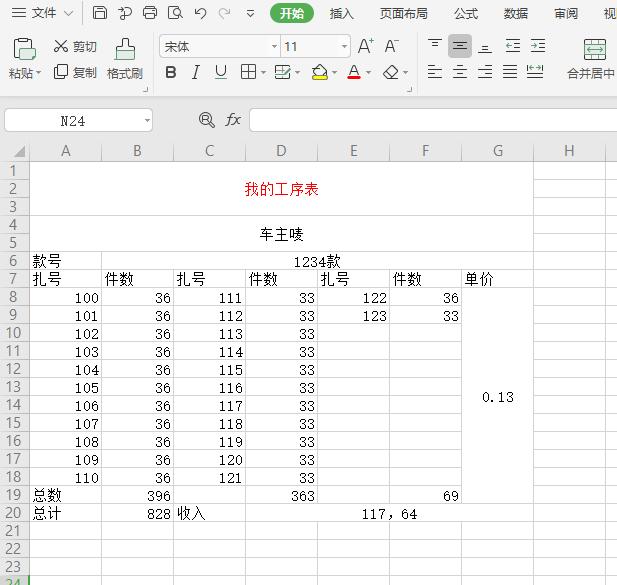617x585 pixels.
Task: Toggle middle vertical alignment
Action: (460, 46)
